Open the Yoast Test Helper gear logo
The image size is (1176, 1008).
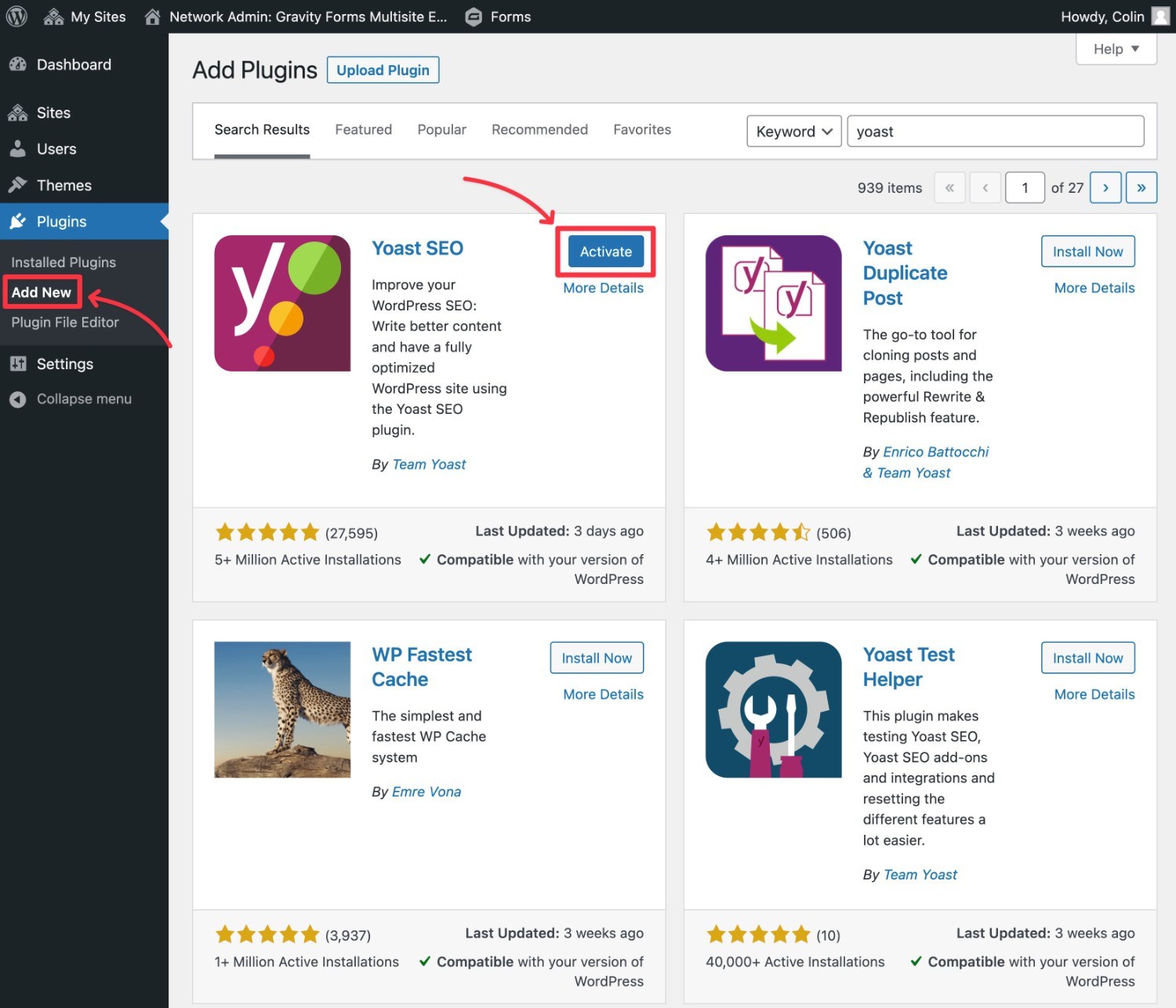[774, 709]
